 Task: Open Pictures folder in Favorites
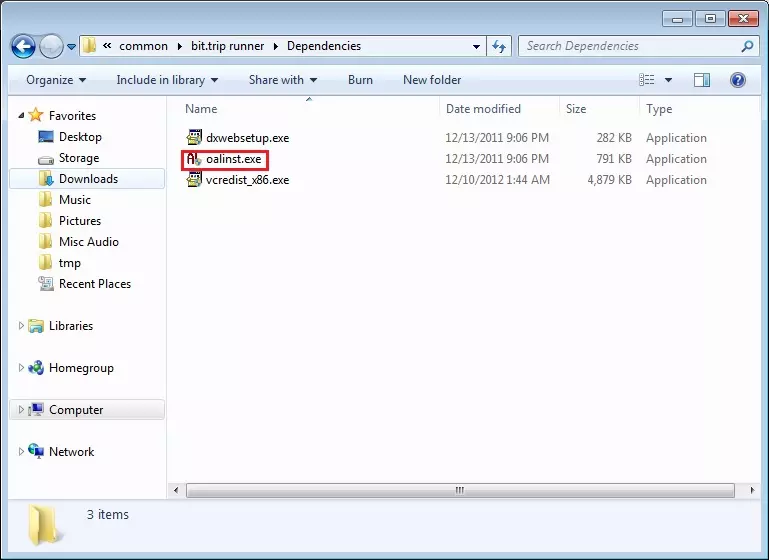[80, 221]
